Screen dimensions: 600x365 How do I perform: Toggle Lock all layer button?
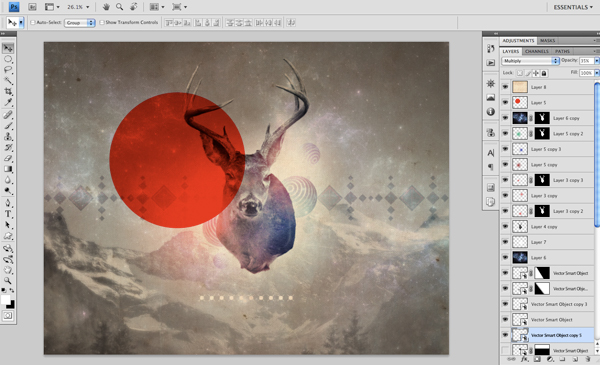[x=544, y=73]
